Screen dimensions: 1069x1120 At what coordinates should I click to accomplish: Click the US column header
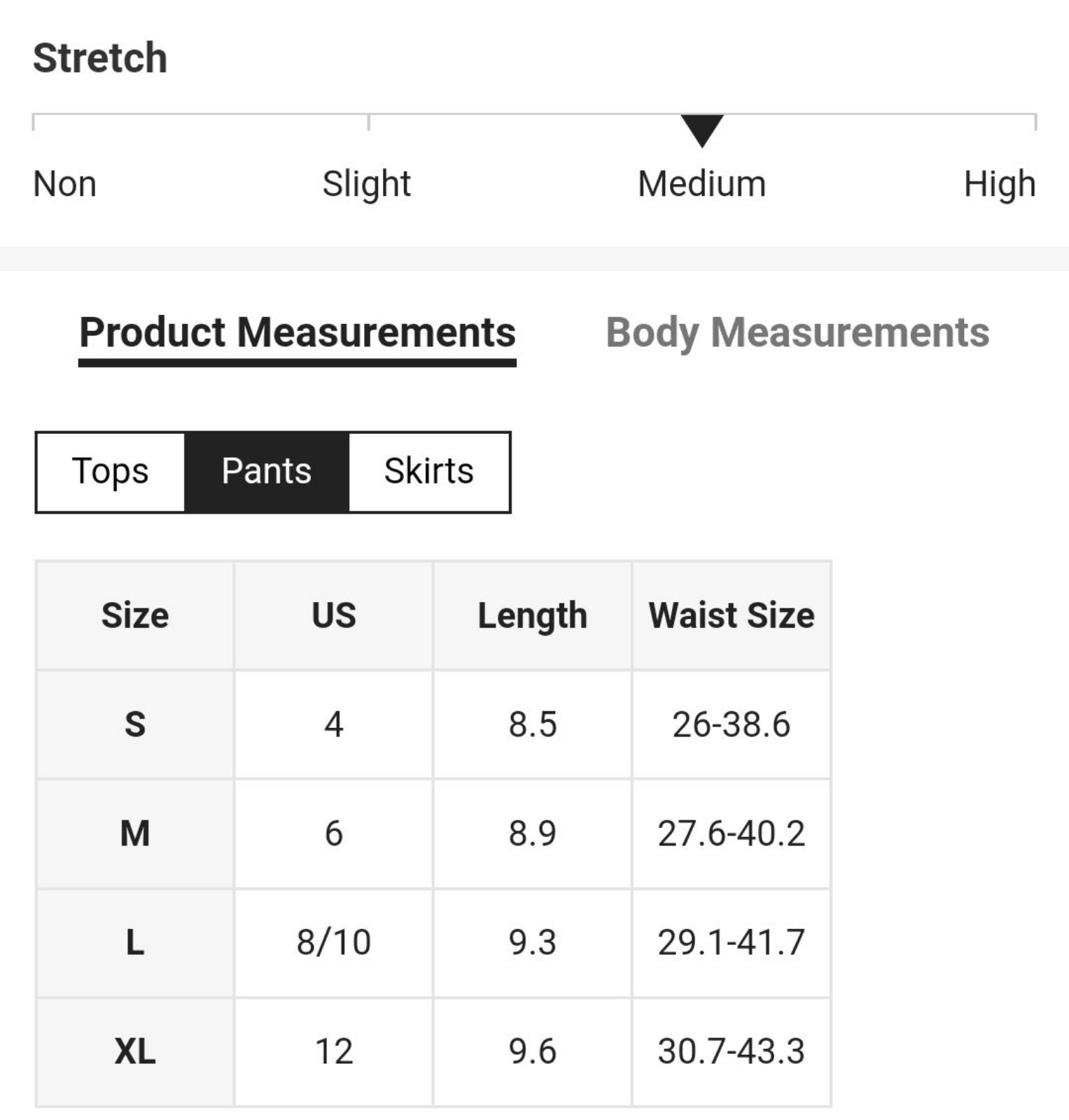[334, 616]
